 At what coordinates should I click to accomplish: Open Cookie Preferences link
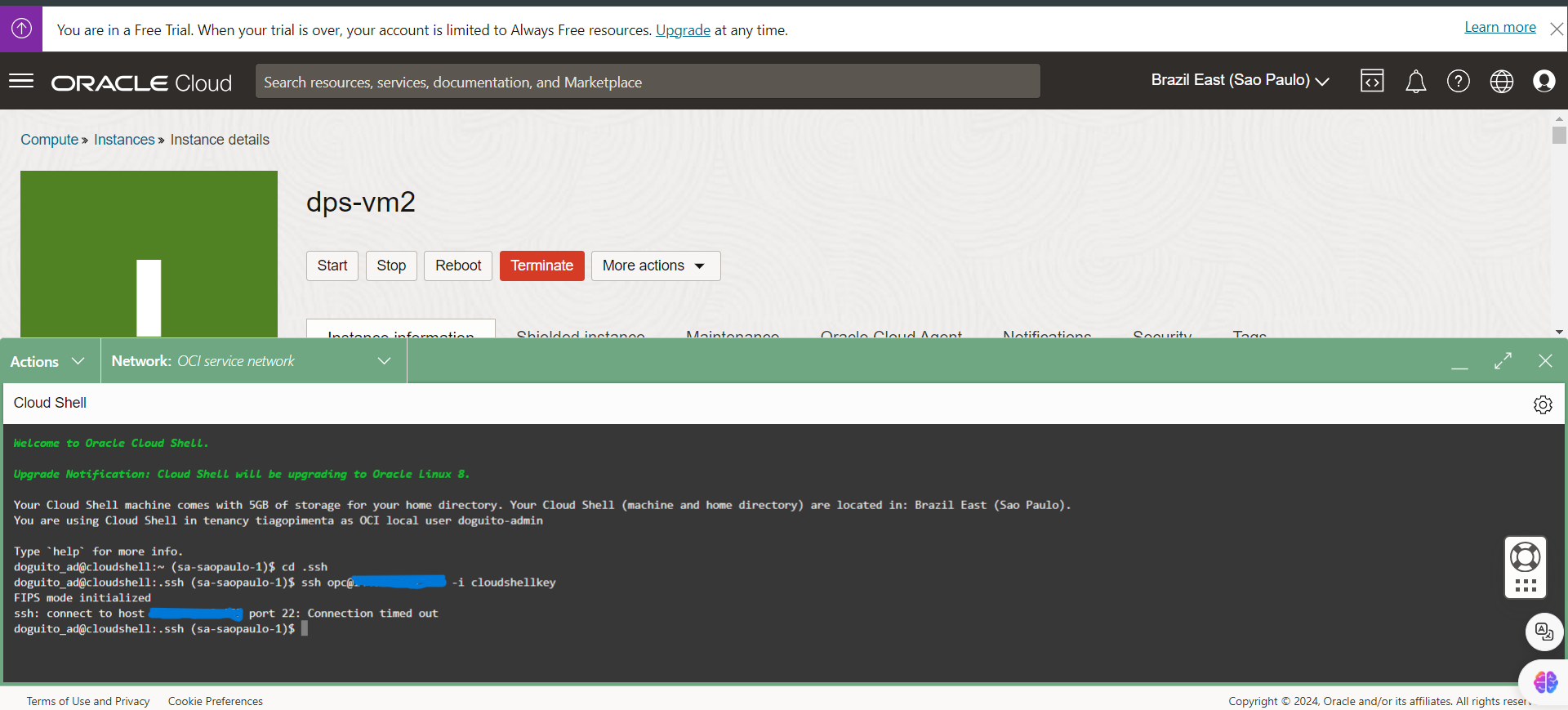(x=216, y=701)
